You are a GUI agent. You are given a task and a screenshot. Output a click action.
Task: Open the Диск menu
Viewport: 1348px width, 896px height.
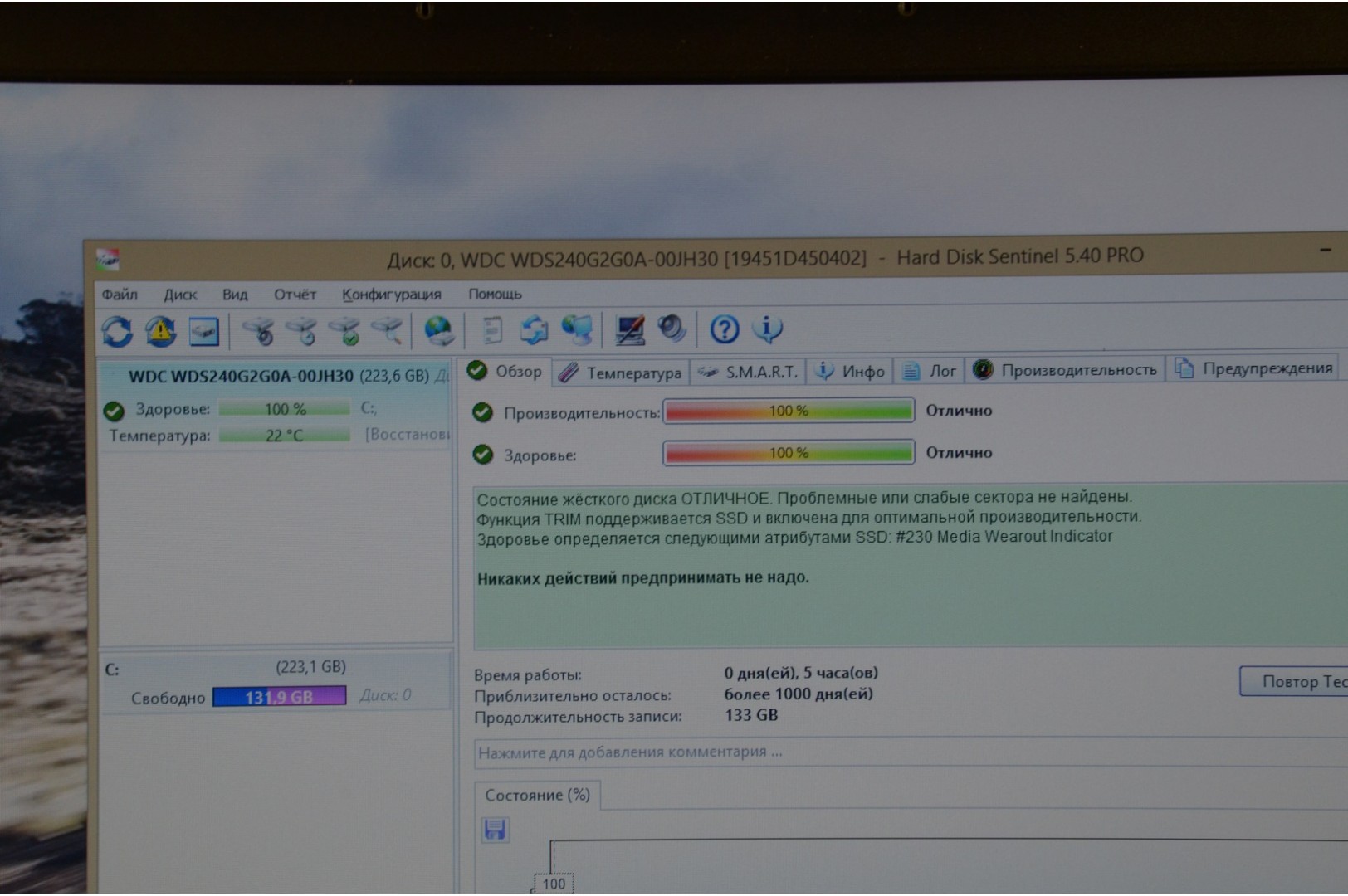click(180, 295)
